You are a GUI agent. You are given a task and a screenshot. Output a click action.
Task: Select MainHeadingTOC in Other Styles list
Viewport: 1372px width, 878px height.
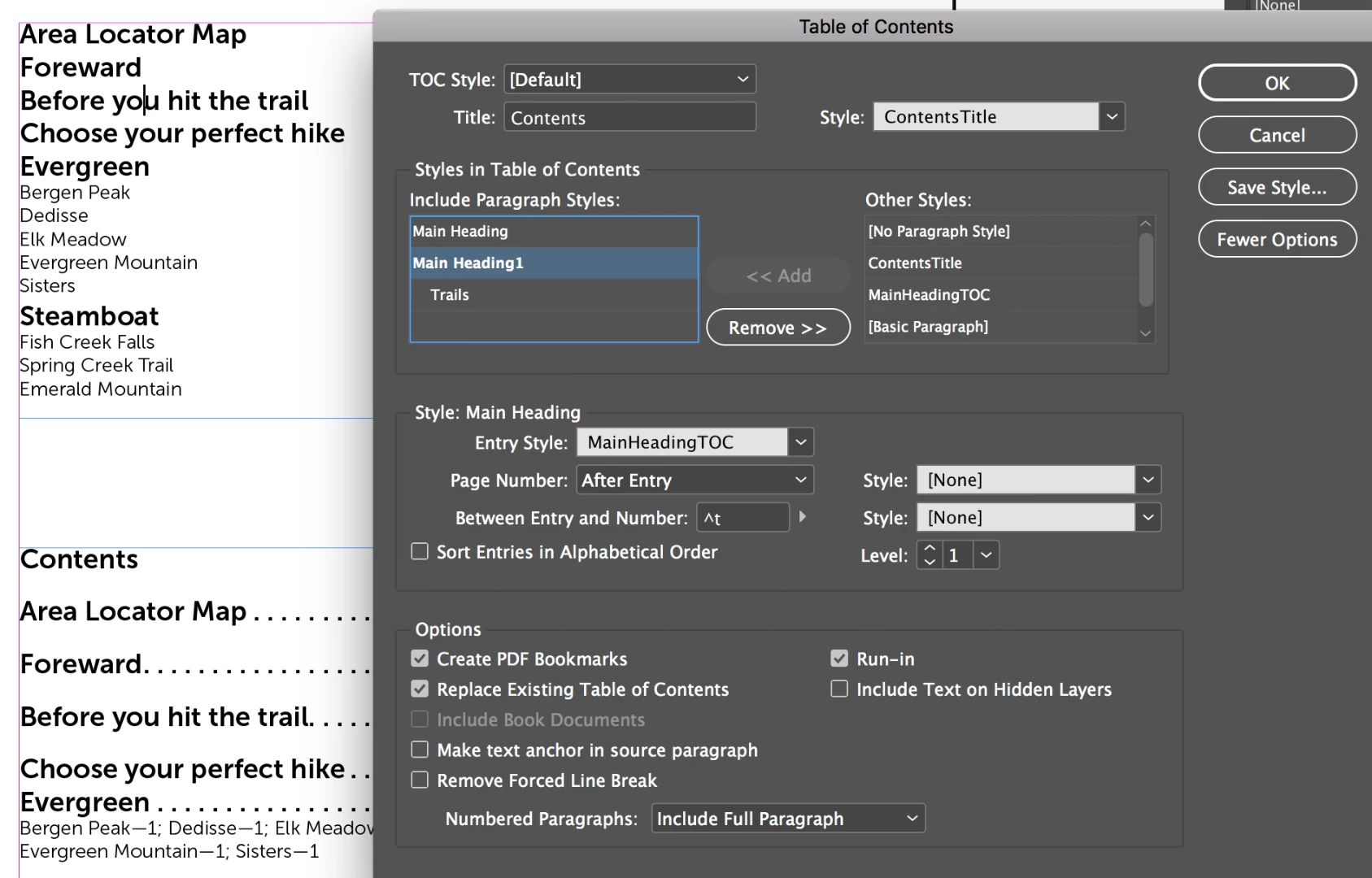(x=1000, y=295)
